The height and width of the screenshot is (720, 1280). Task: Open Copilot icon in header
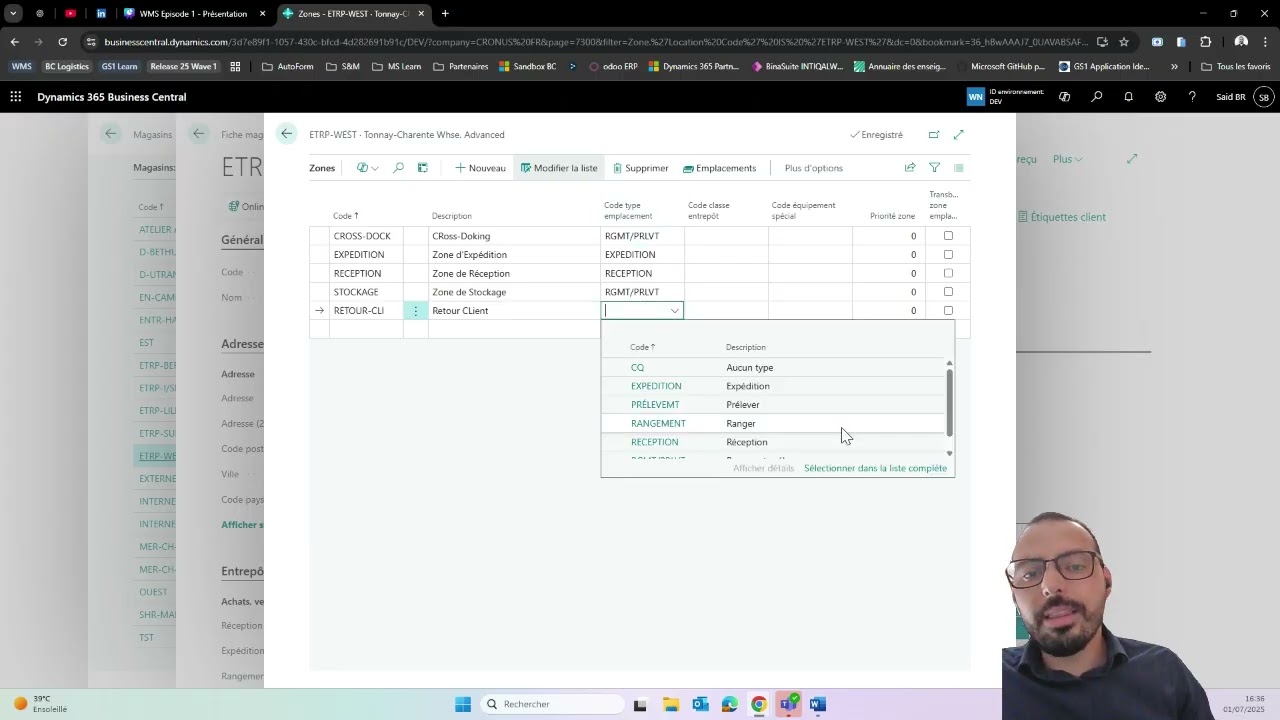pos(1065,97)
